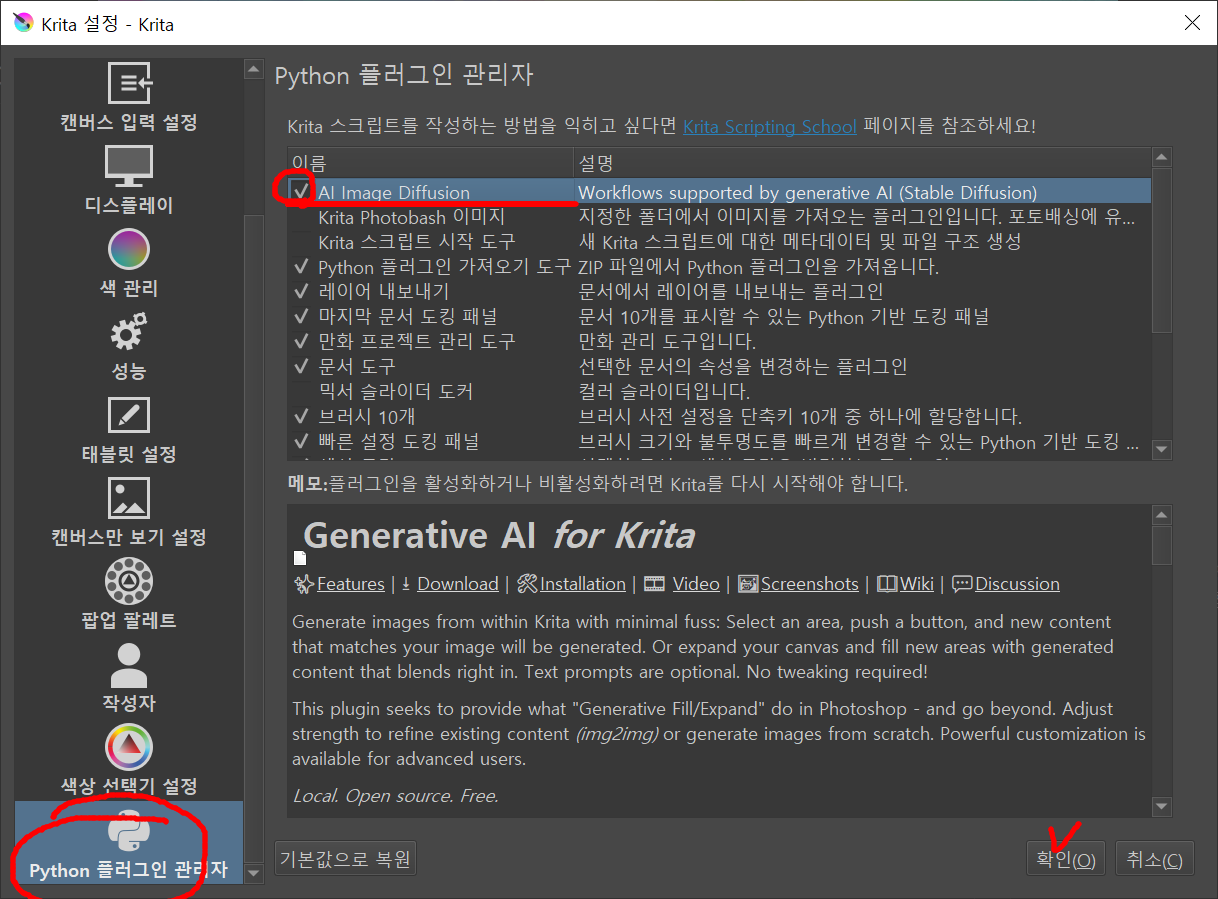
Task: Click plugin list scroll down arrow
Action: [1161, 450]
